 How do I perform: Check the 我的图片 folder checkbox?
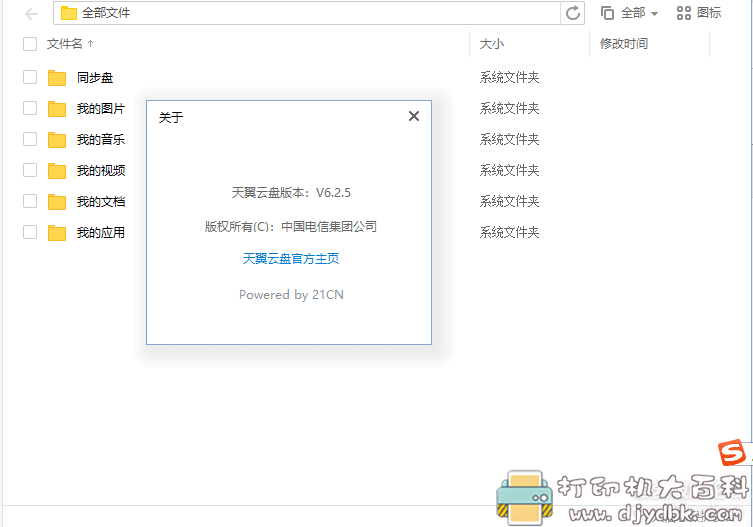(x=30, y=108)
